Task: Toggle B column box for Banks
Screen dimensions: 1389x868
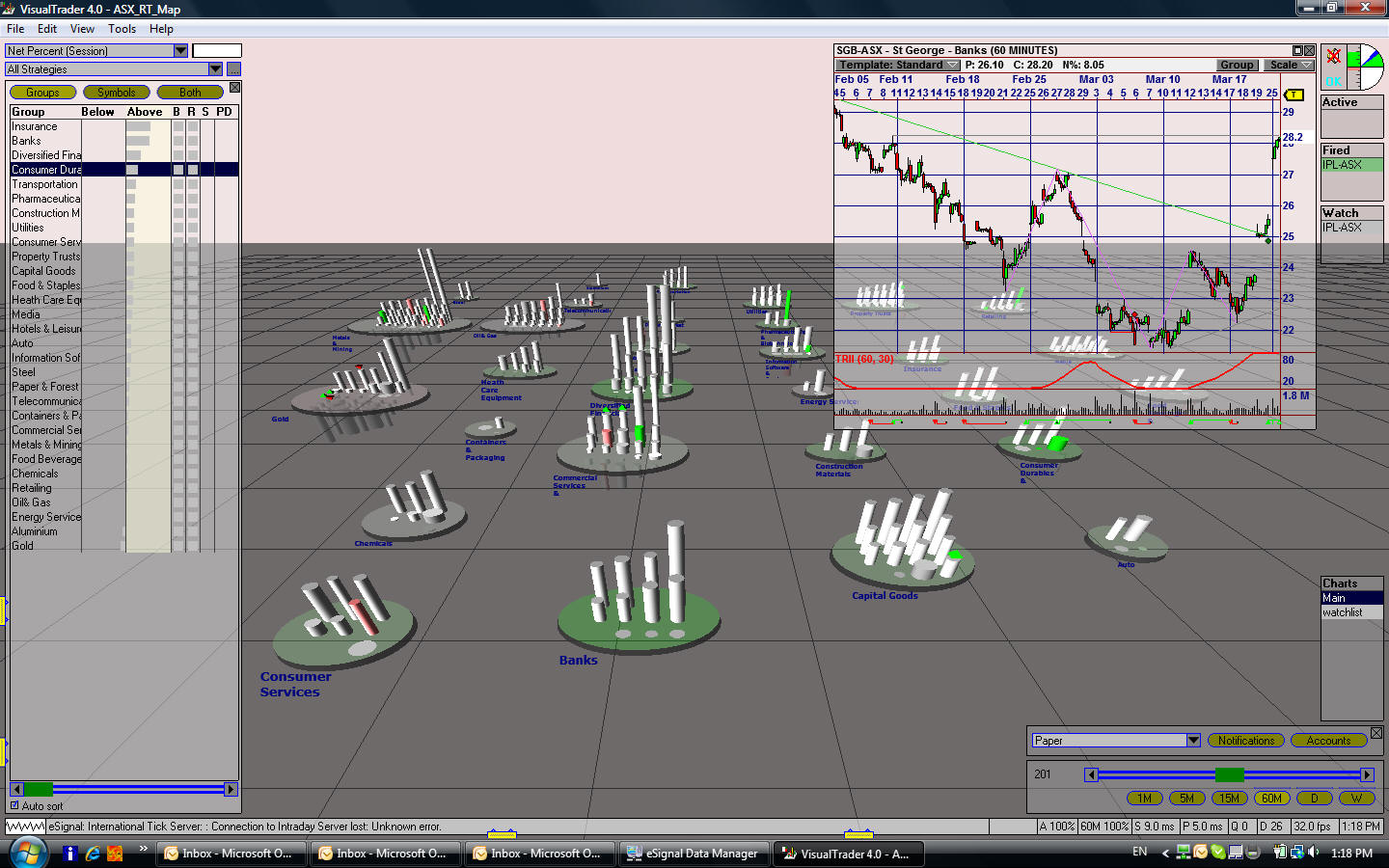Action: click(x=177, y=141)
